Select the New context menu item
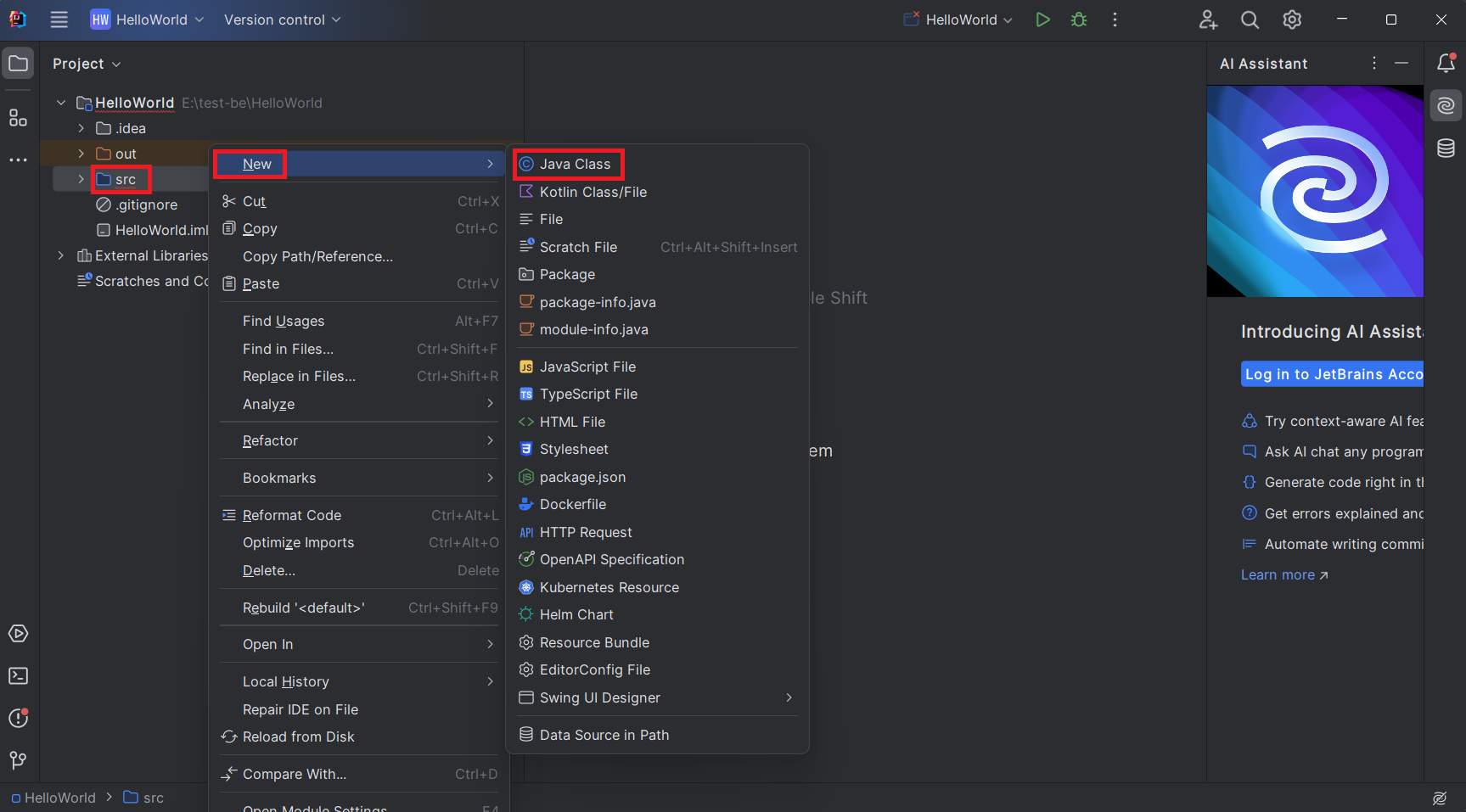 (x=359, y=164)
